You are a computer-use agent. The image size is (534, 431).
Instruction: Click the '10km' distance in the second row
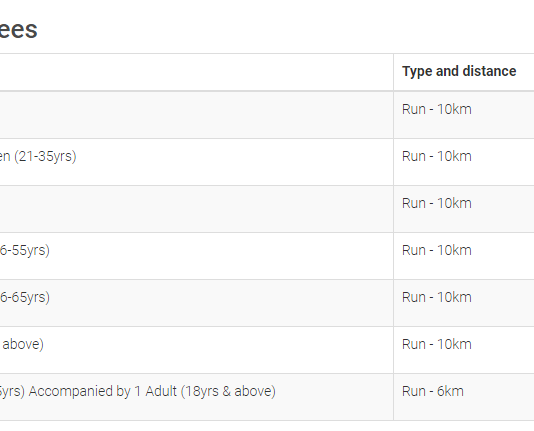(454, 156)
